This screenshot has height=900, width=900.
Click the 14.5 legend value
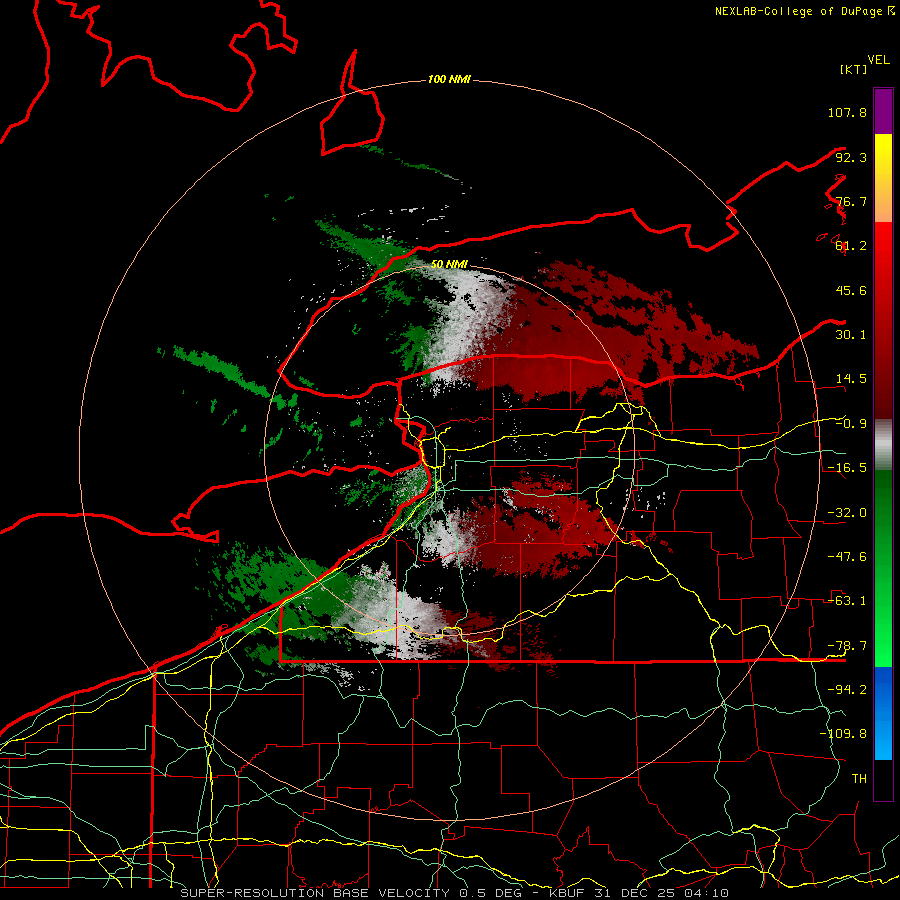tap(851, 379)
